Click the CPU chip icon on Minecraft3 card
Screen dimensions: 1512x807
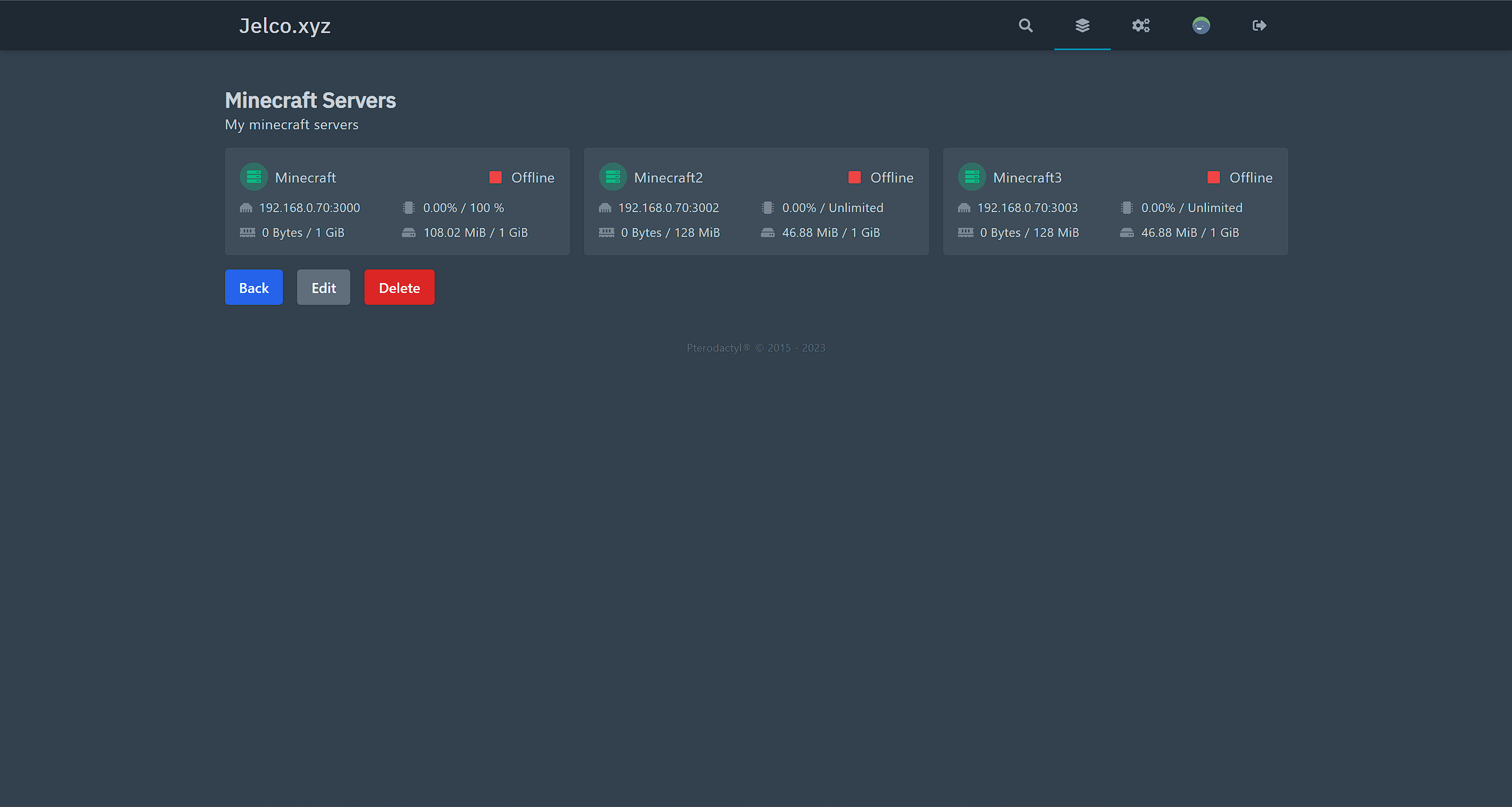(1127, 208)
